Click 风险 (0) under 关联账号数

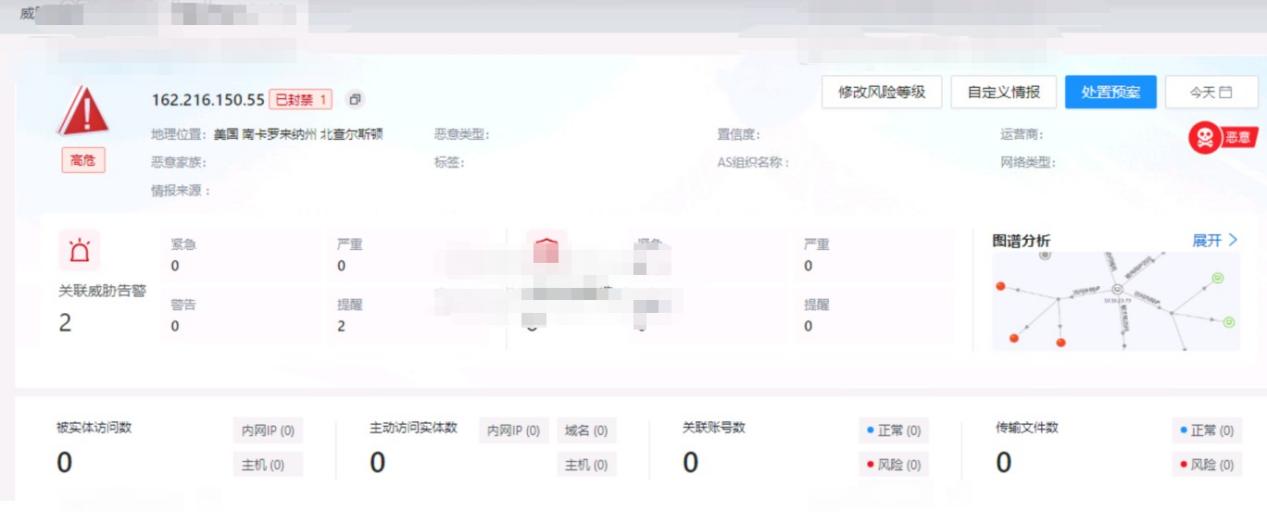(x=893, y=465)
